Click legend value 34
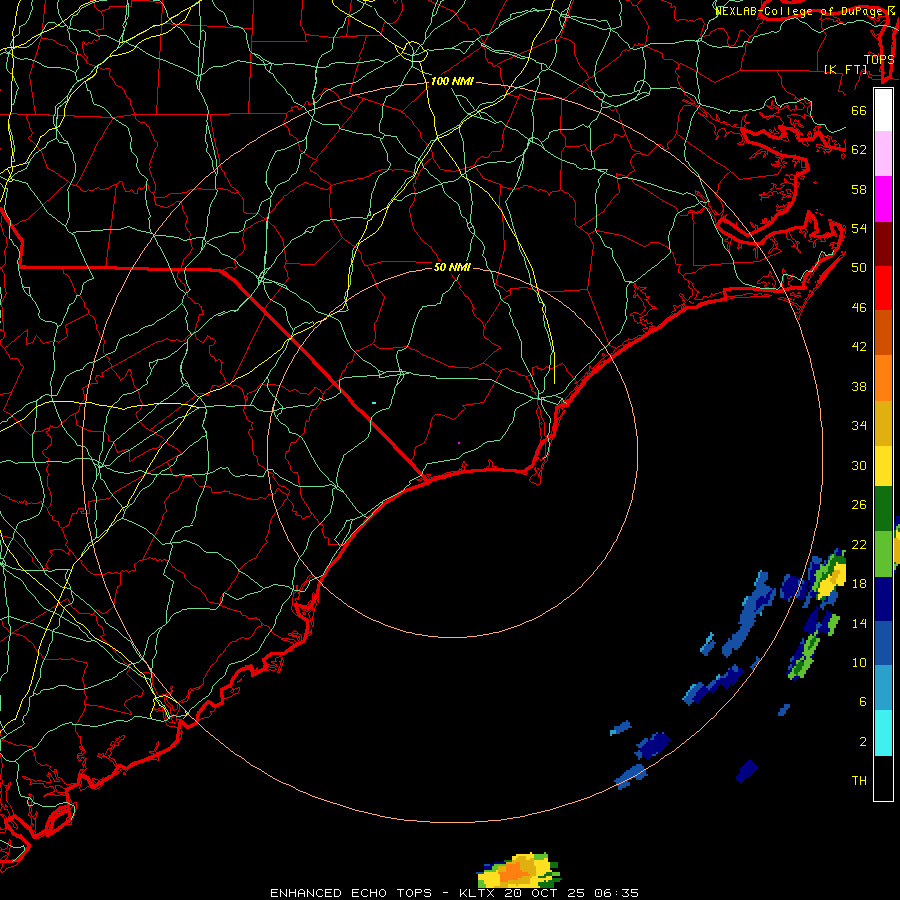 (x=859, y=426)
